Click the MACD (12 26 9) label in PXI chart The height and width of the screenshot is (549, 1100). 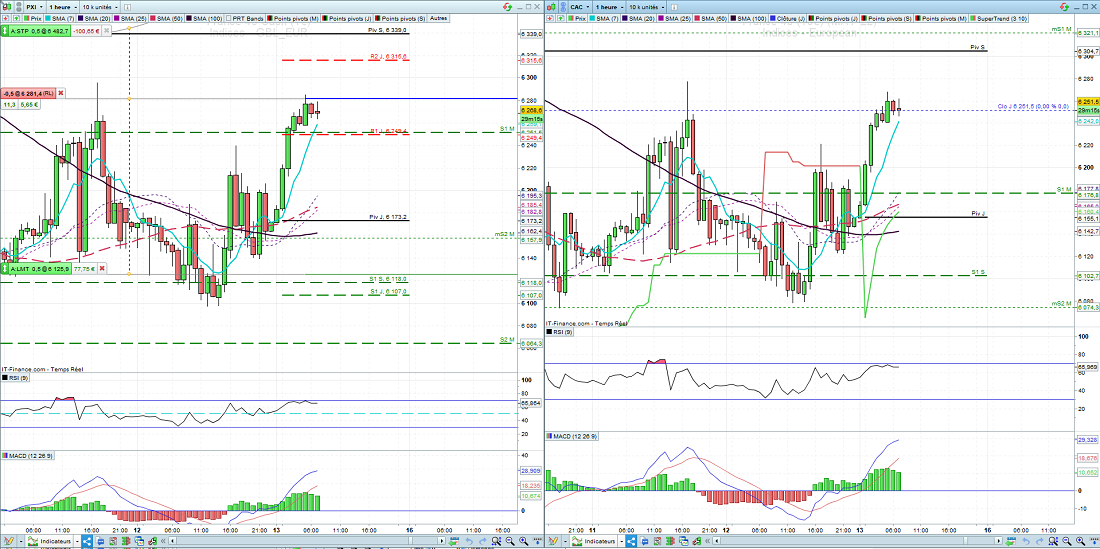pyautogui.click(x=28, y=456)
